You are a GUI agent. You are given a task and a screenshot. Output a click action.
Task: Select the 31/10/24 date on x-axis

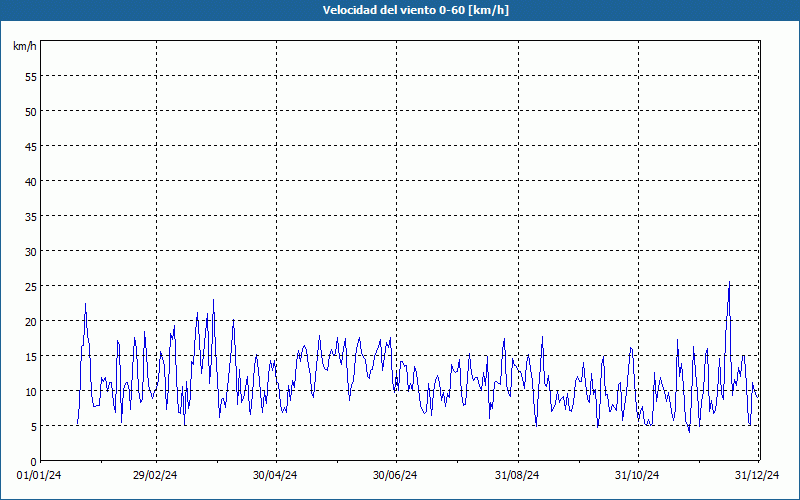coord(638,475)
